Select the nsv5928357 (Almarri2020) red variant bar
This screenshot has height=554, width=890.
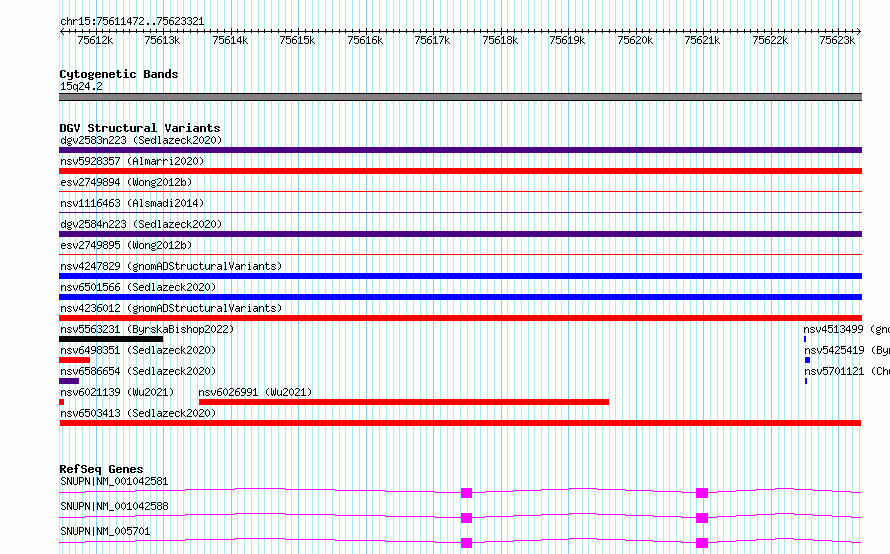click(460, 171)
